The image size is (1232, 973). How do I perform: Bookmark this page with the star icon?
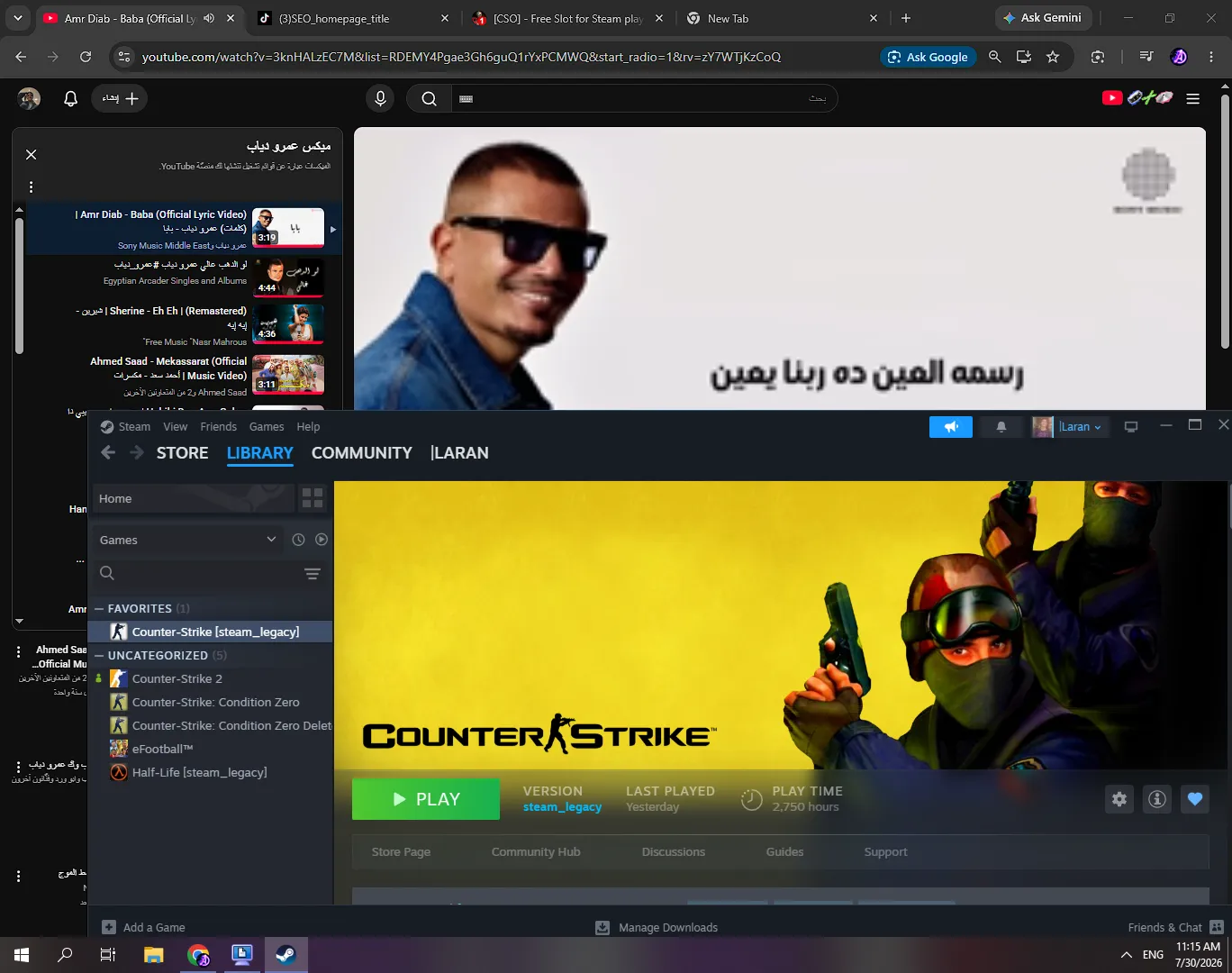pyautogui.click(x=1053, y=57)
